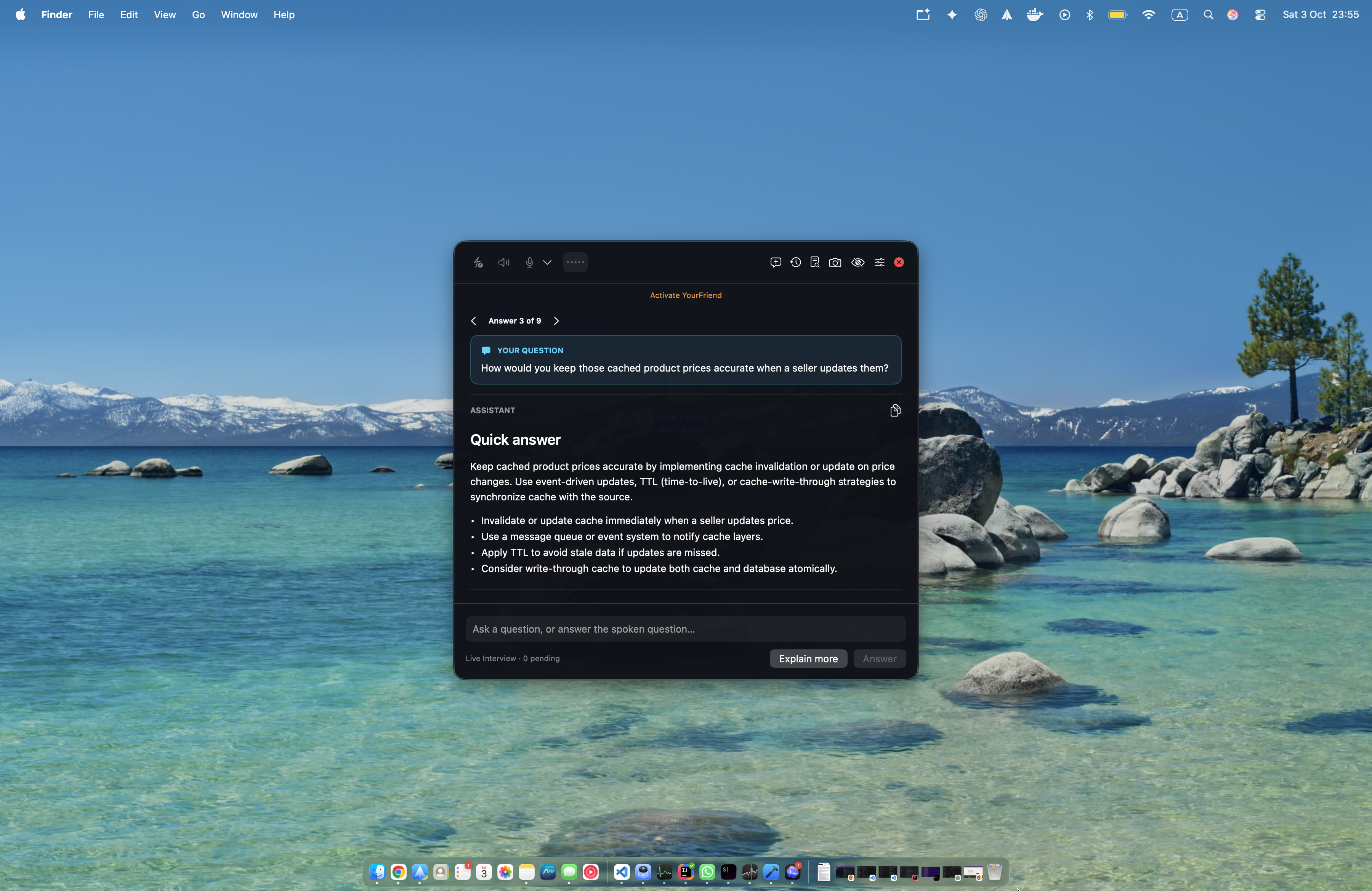Open the View menu
The image size is (1372, 891).
(x=164, y=14)
